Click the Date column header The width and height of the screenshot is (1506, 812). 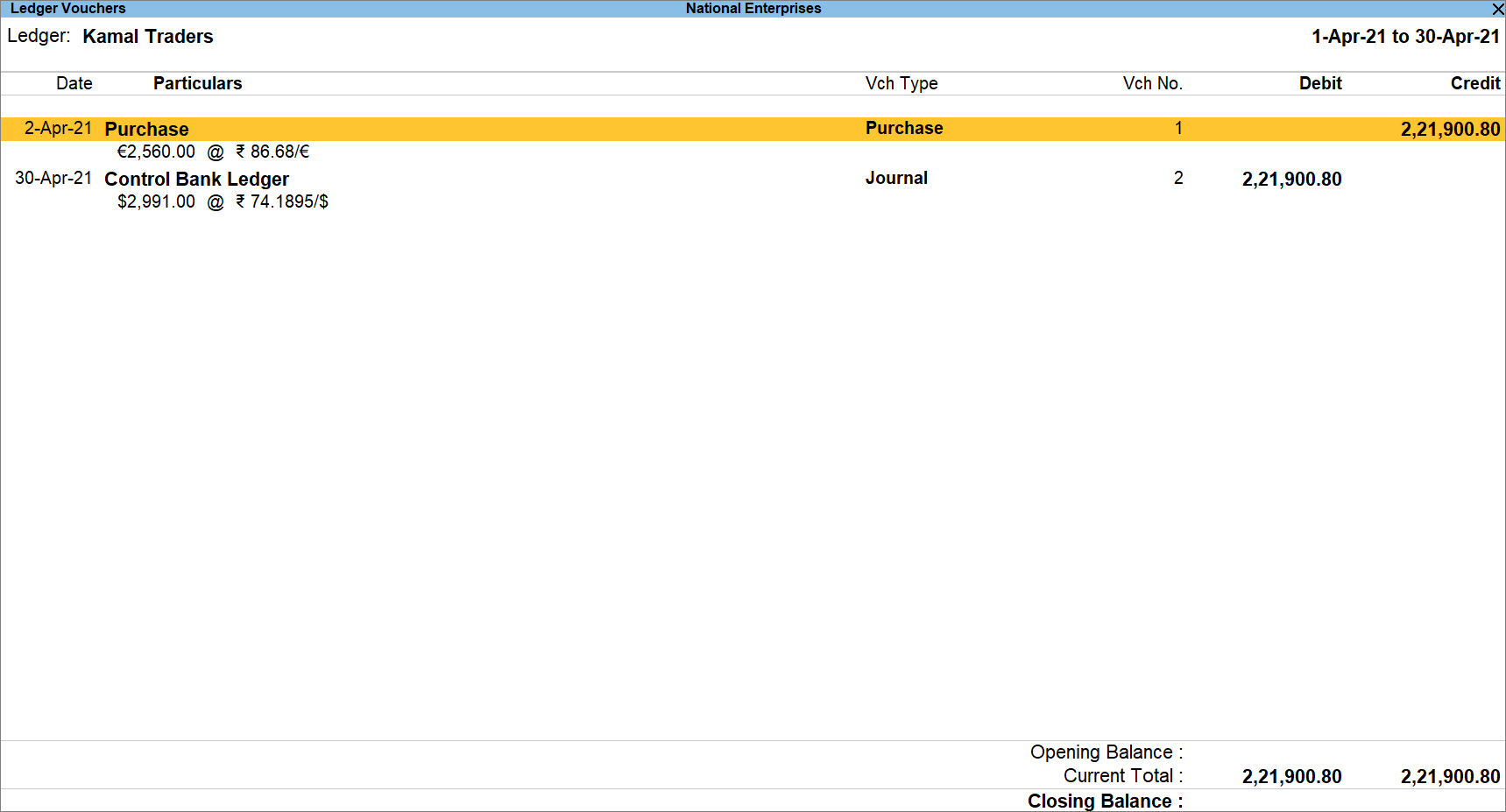tap(74, 83)
